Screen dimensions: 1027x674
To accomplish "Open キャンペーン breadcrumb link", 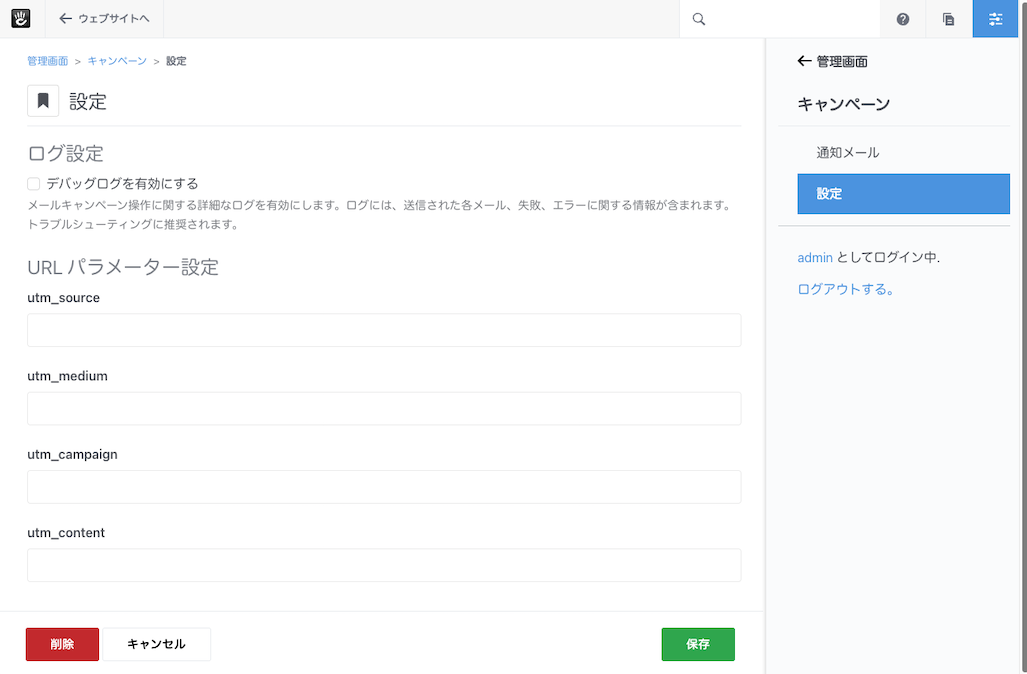I will [x=117, y=61].
